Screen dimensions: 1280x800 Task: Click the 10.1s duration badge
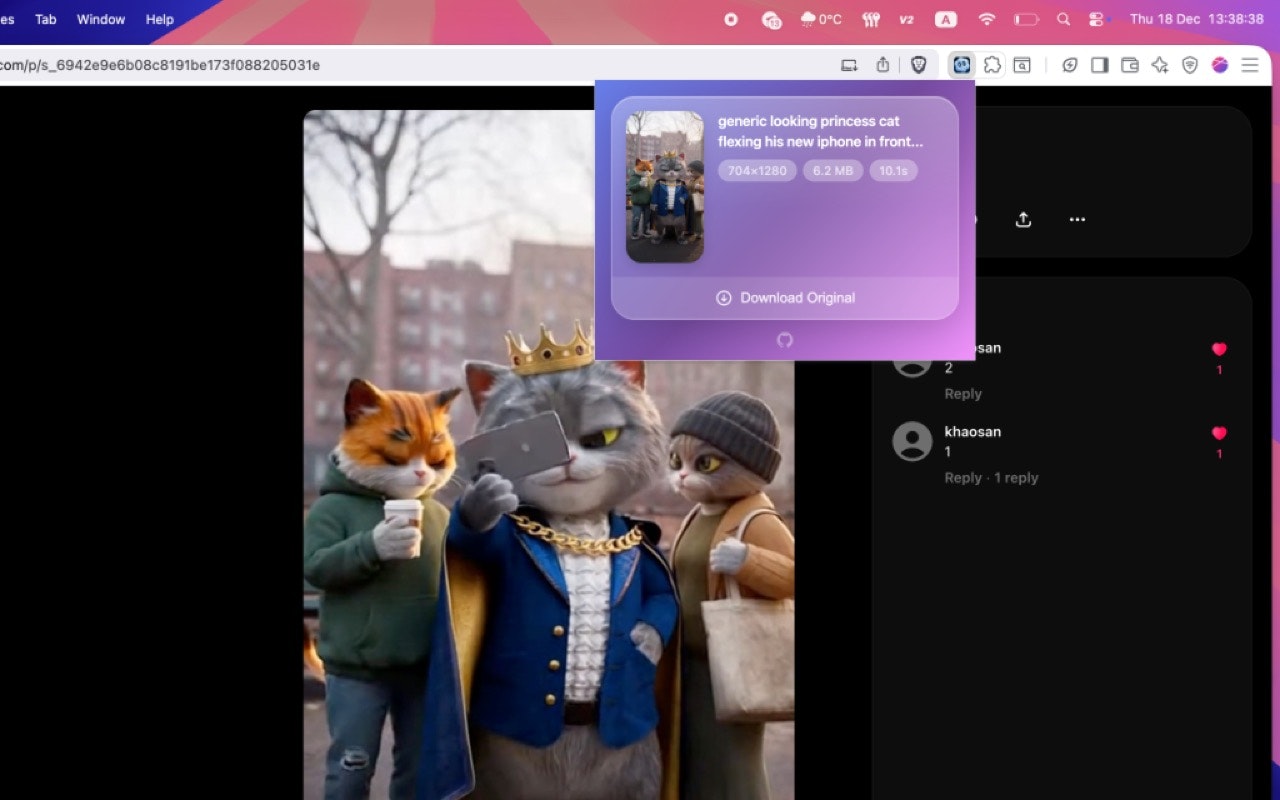(893, 171)
